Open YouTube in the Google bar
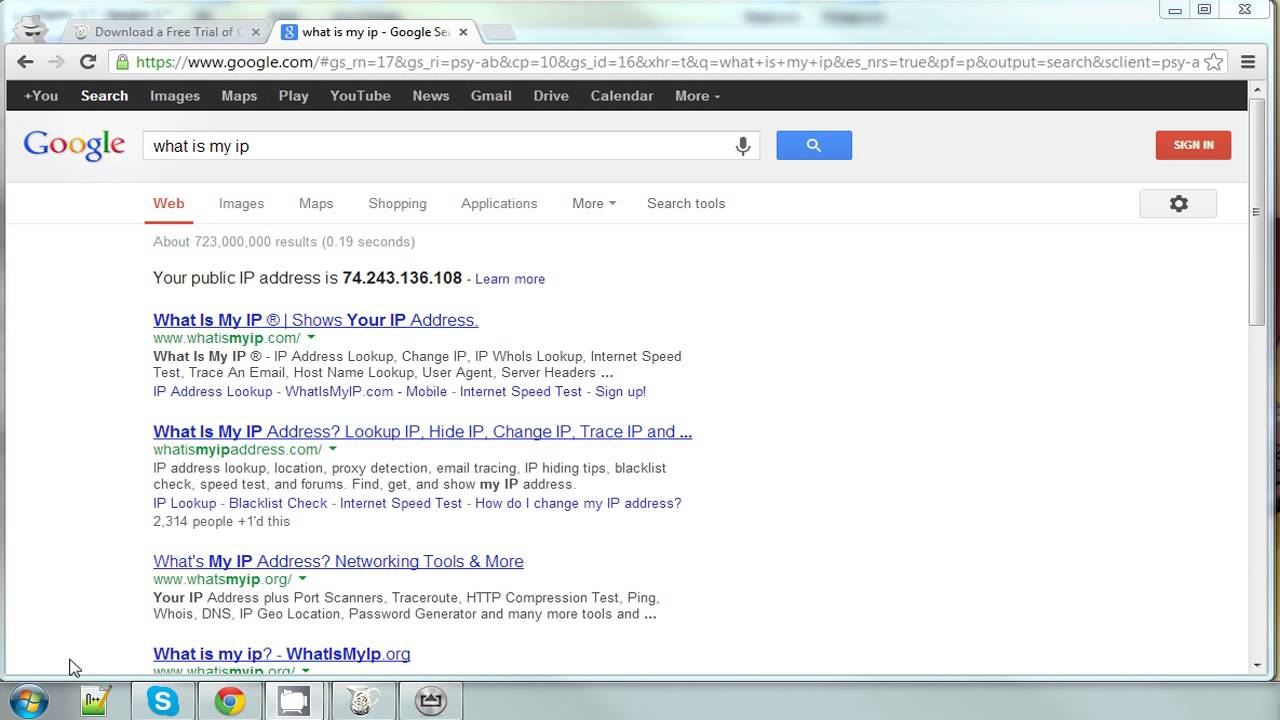The image size is (1280, 720). (360, 96)
